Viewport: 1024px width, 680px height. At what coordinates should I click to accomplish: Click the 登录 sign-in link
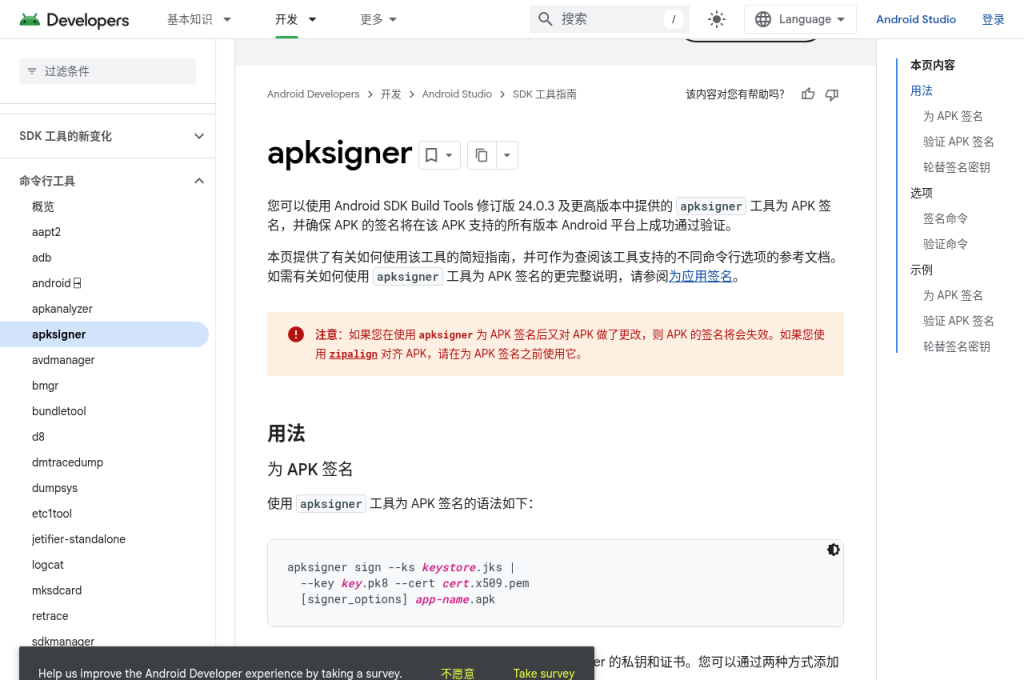point(993,19)
